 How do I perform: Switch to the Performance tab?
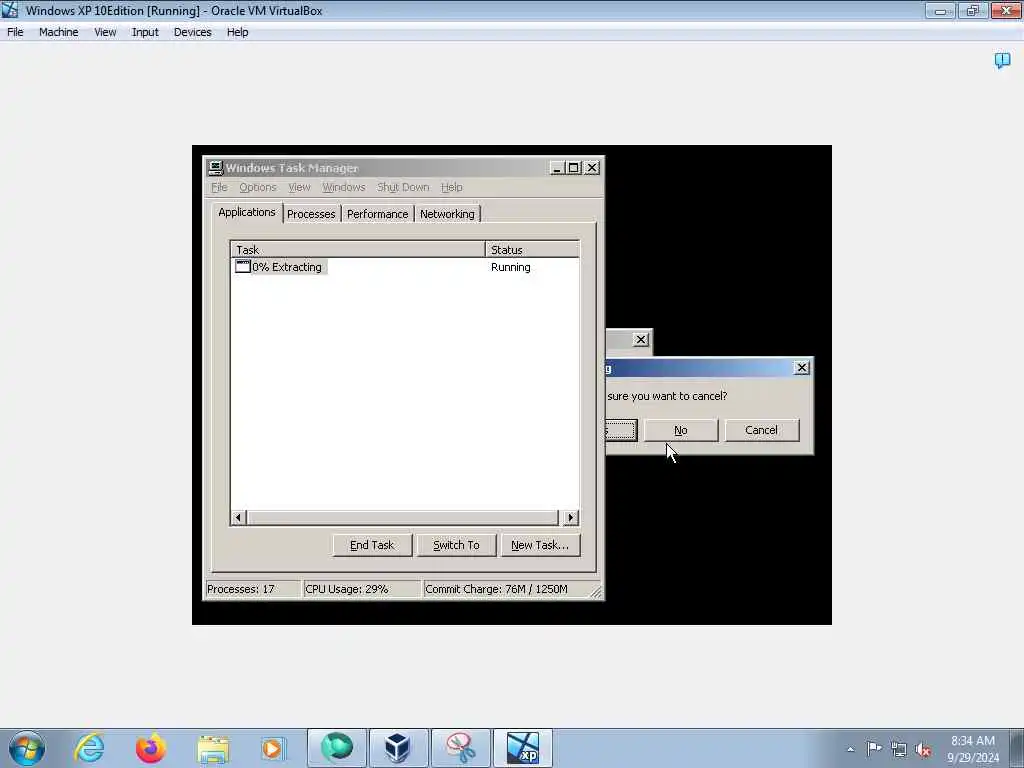point(377,214)
